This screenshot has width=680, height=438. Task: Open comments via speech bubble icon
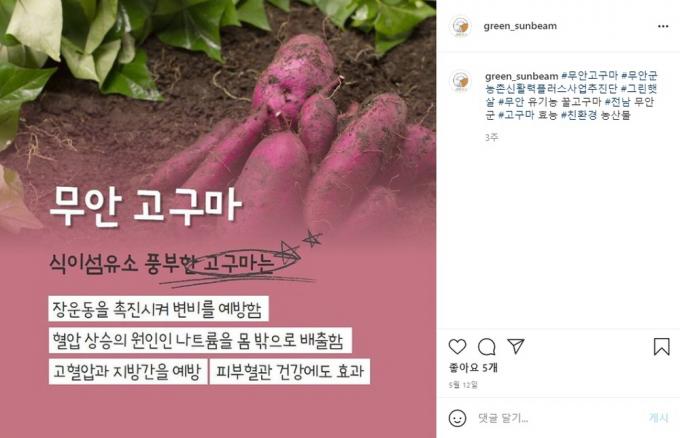click(486, 347)
